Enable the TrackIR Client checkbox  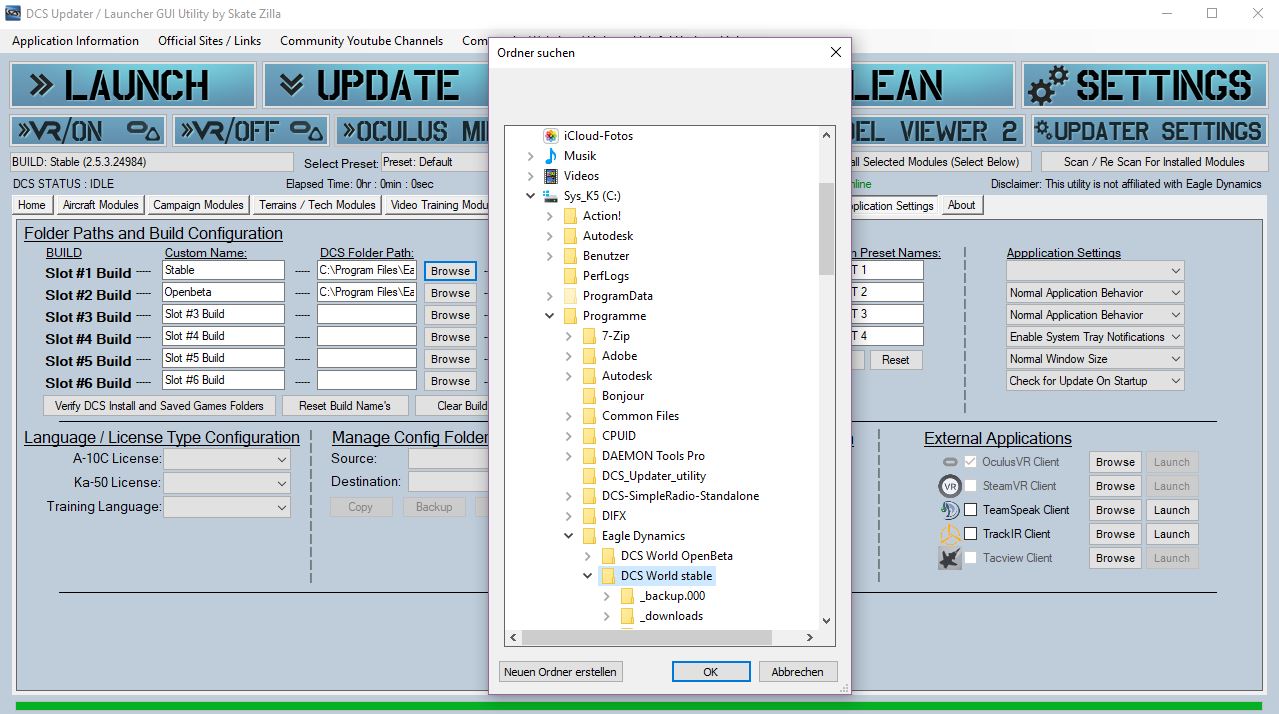pos(970,534)
